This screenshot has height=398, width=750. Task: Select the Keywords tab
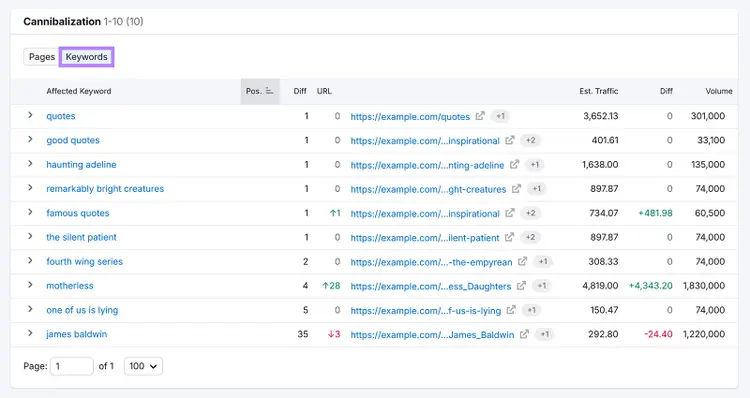87,57
